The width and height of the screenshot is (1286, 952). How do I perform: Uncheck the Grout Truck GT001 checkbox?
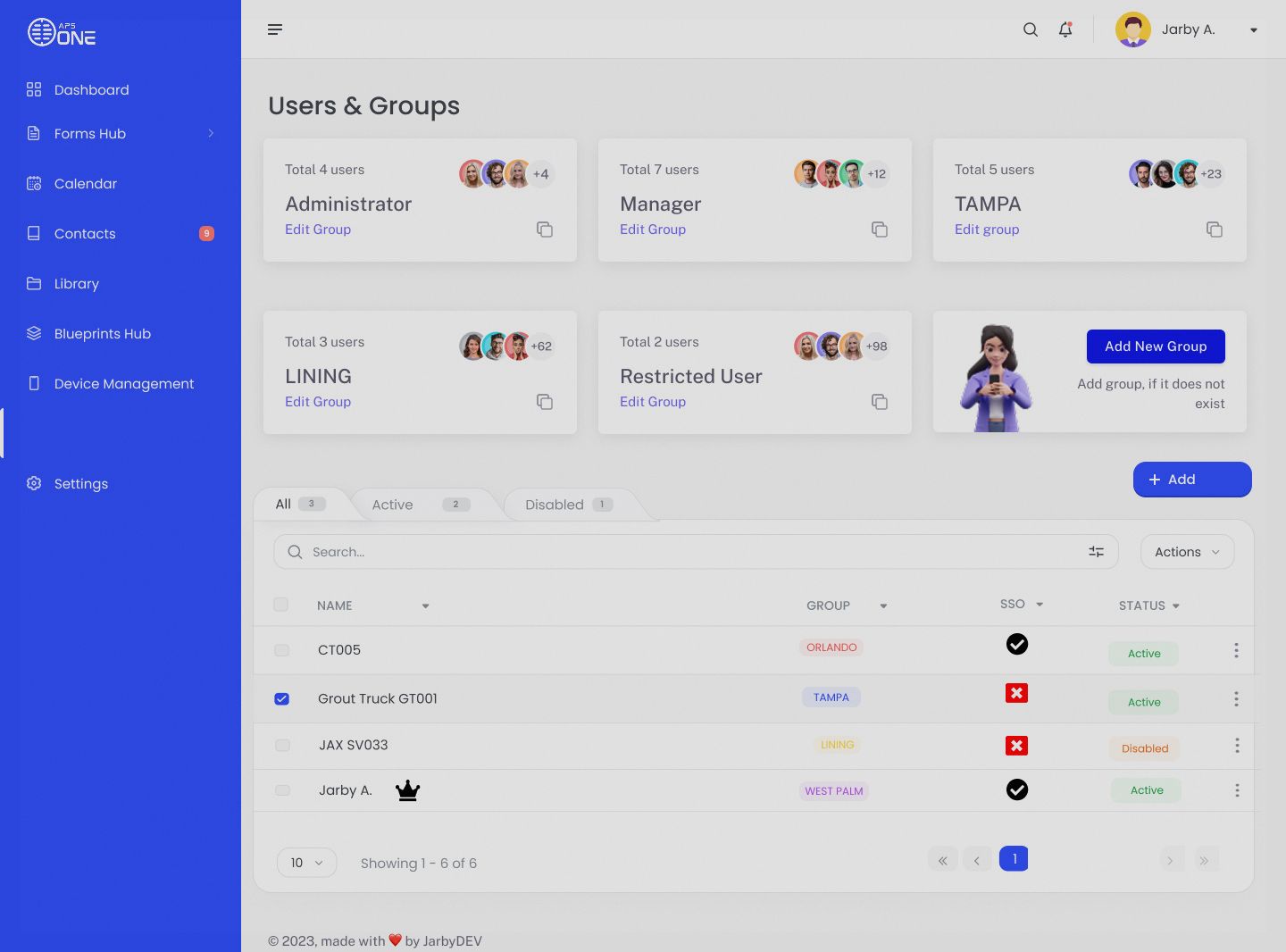(281, 698)
